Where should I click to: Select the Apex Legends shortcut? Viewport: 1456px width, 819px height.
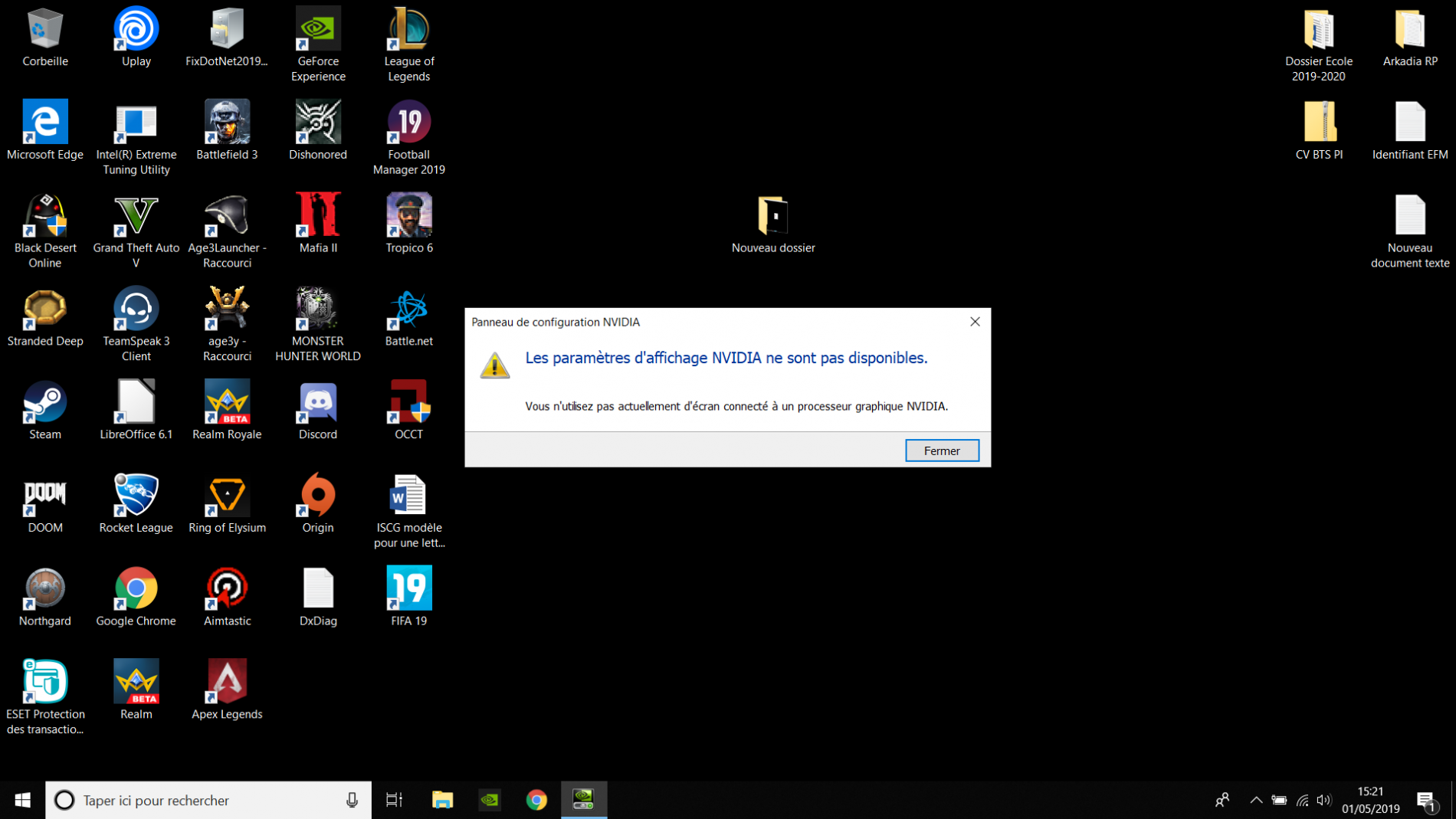(x=227, y=690)
